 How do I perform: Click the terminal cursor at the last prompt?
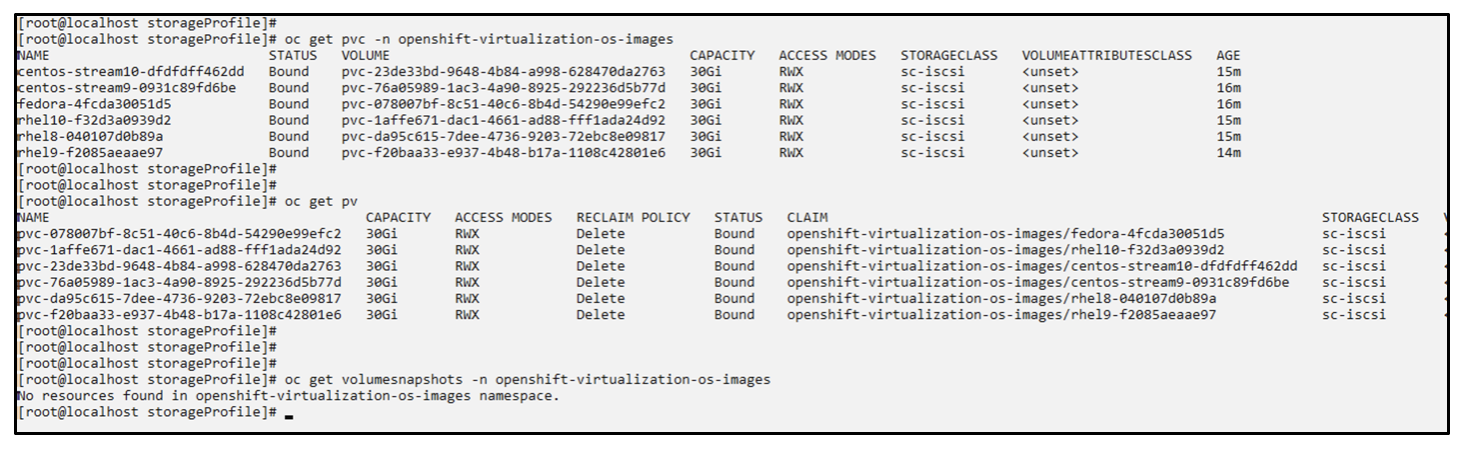(x=289, y=417)
